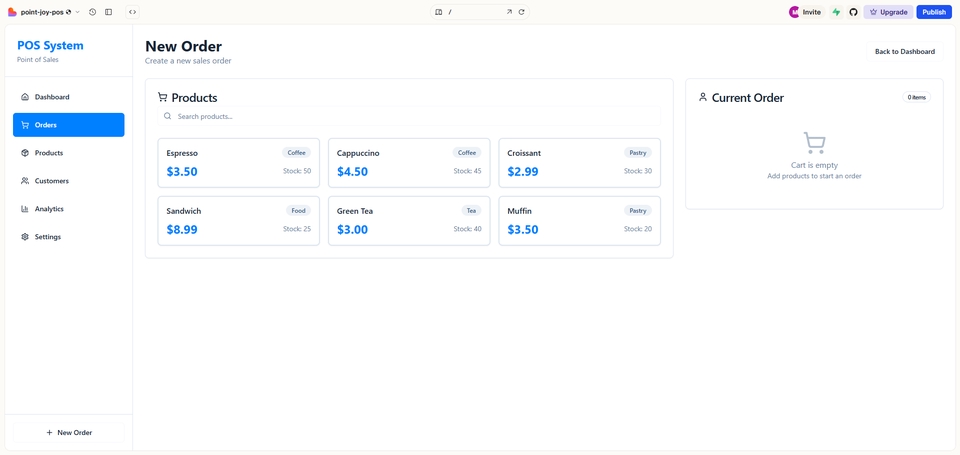The height and width of the screenshot is (455, 960).
Task: Click the Customers people icon
Action: (x=25, y=181)
